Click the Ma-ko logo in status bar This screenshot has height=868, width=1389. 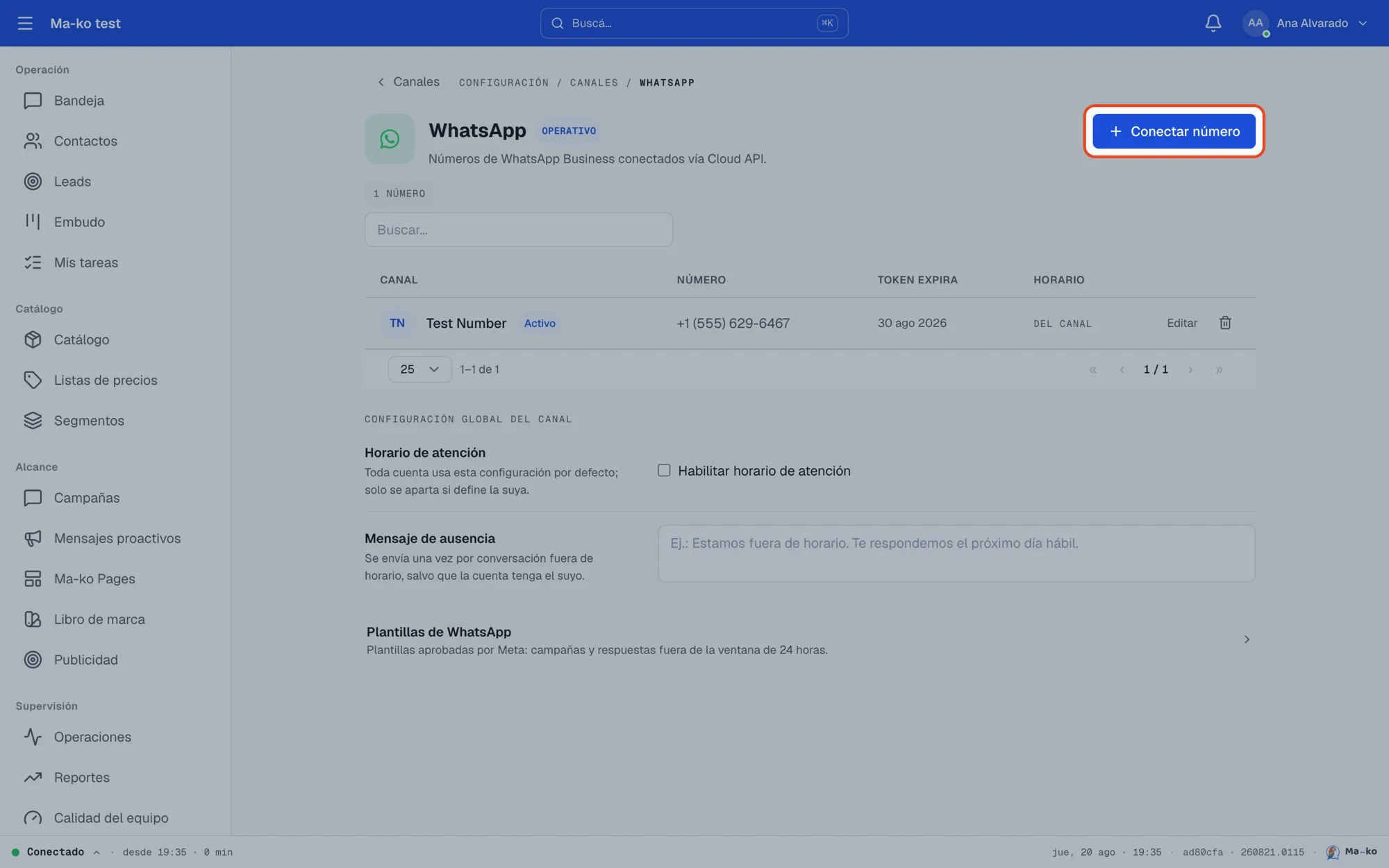pos(1332,852)
